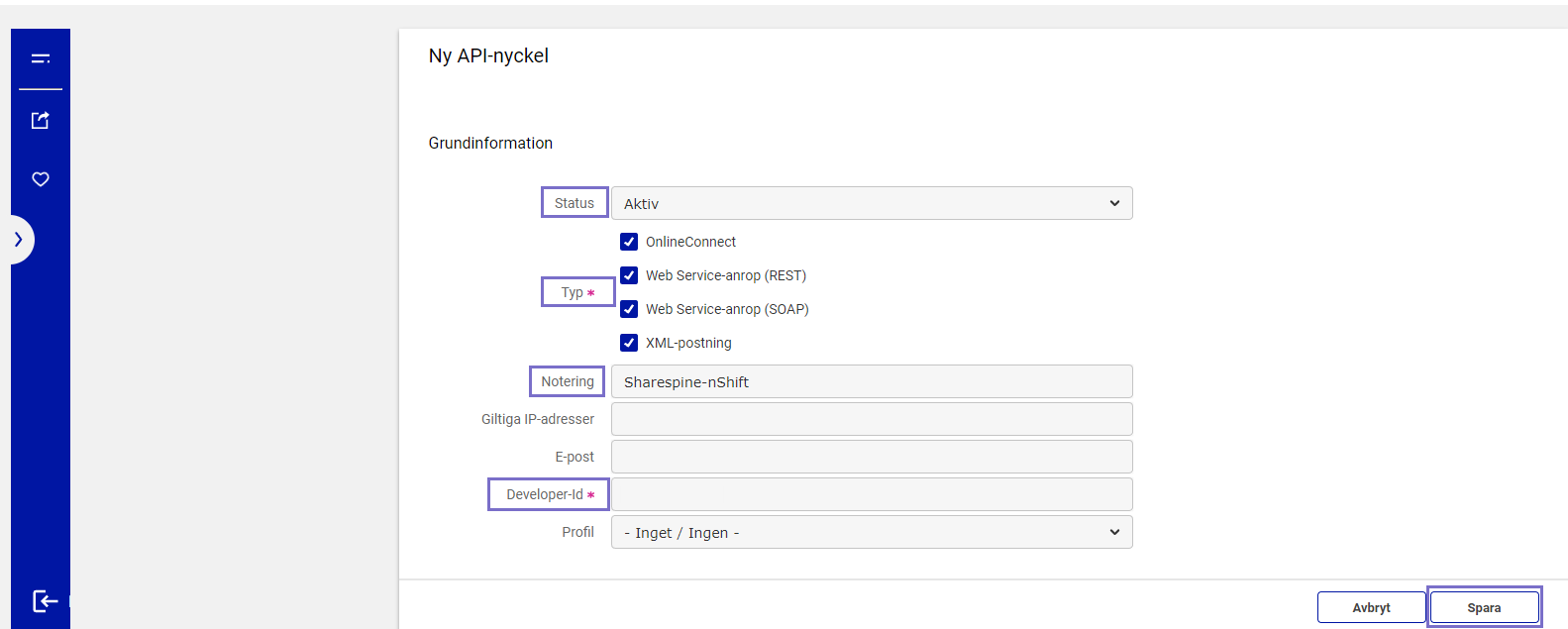Viewport: 1568px width, 629px height.
Task: Click the Grundinformation section title
Action: pyautogui.click(x=490, y=143)
